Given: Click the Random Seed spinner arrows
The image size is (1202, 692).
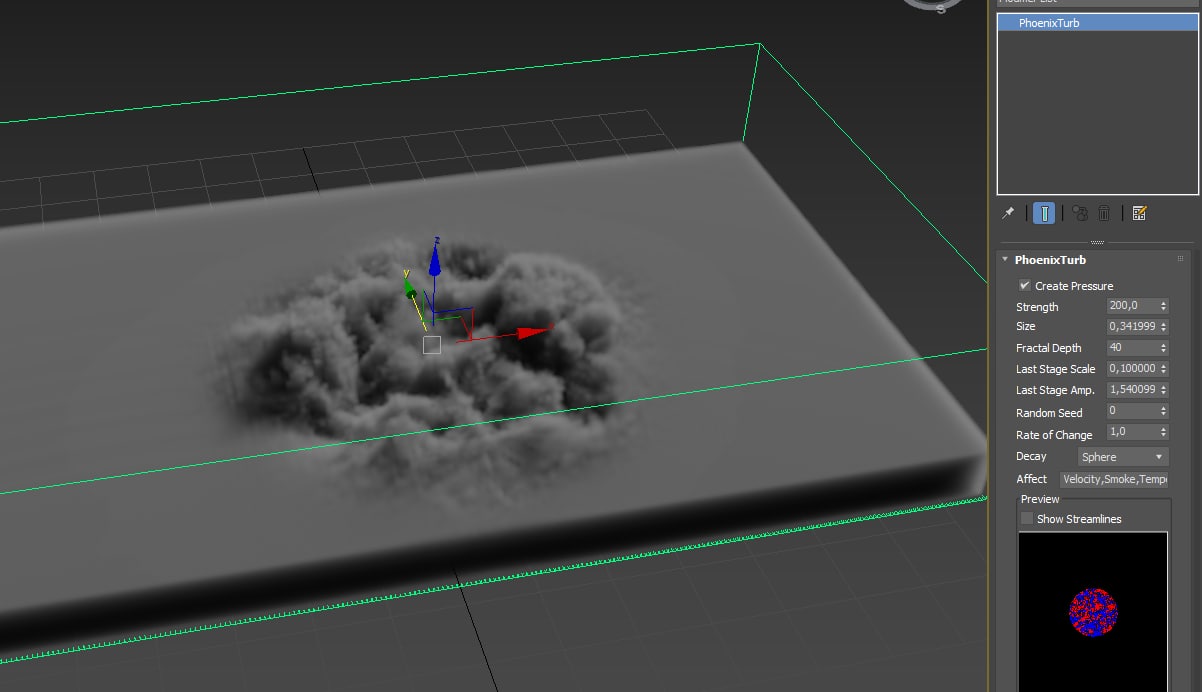Looking at the screenshot, I should coord(1164,411).
